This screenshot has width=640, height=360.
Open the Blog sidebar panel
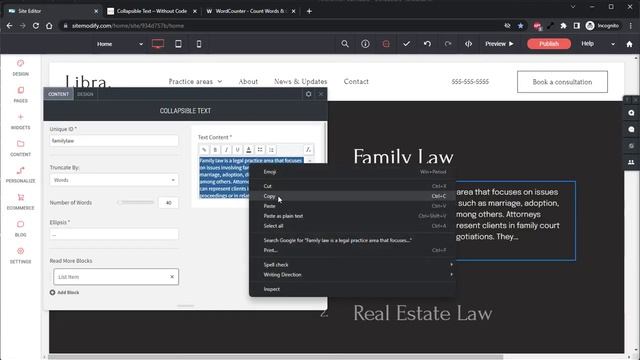click(x=20, y=229)
